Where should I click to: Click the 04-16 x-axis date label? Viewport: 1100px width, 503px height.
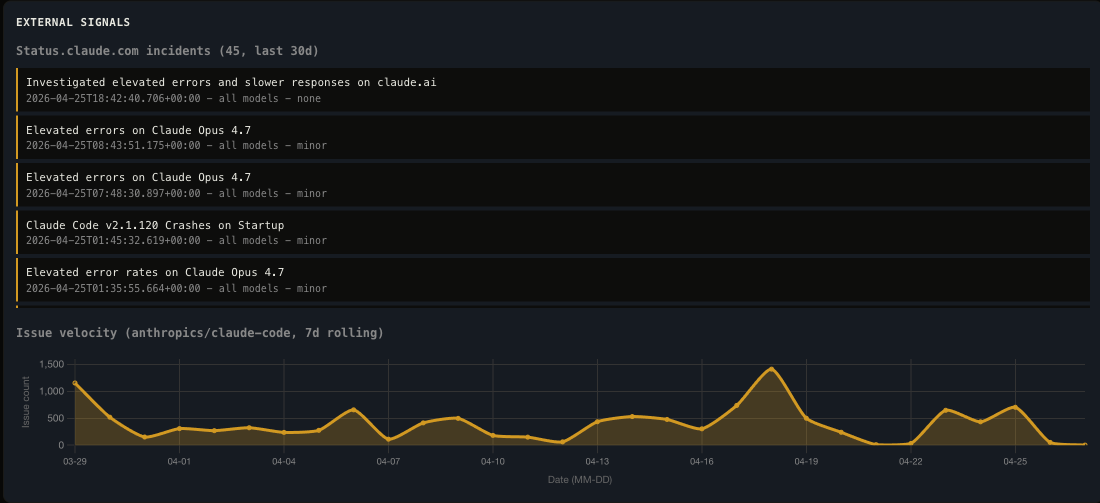[x=702, y=462]
